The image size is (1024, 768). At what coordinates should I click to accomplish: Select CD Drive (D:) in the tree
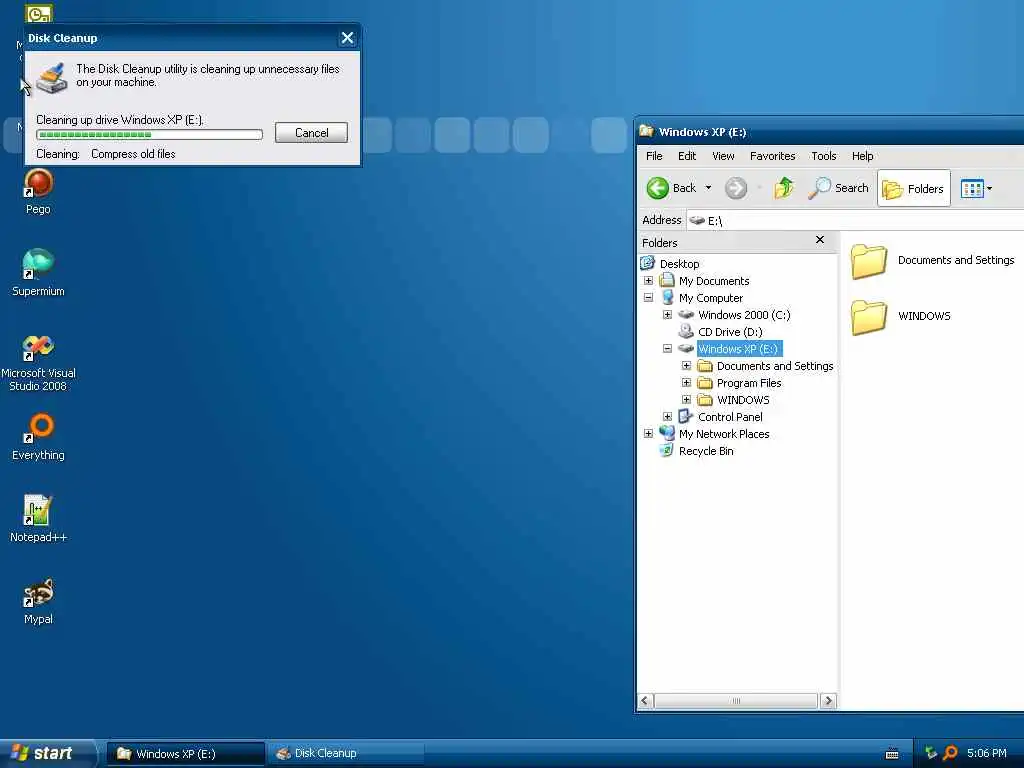click(x=729, y=332)
